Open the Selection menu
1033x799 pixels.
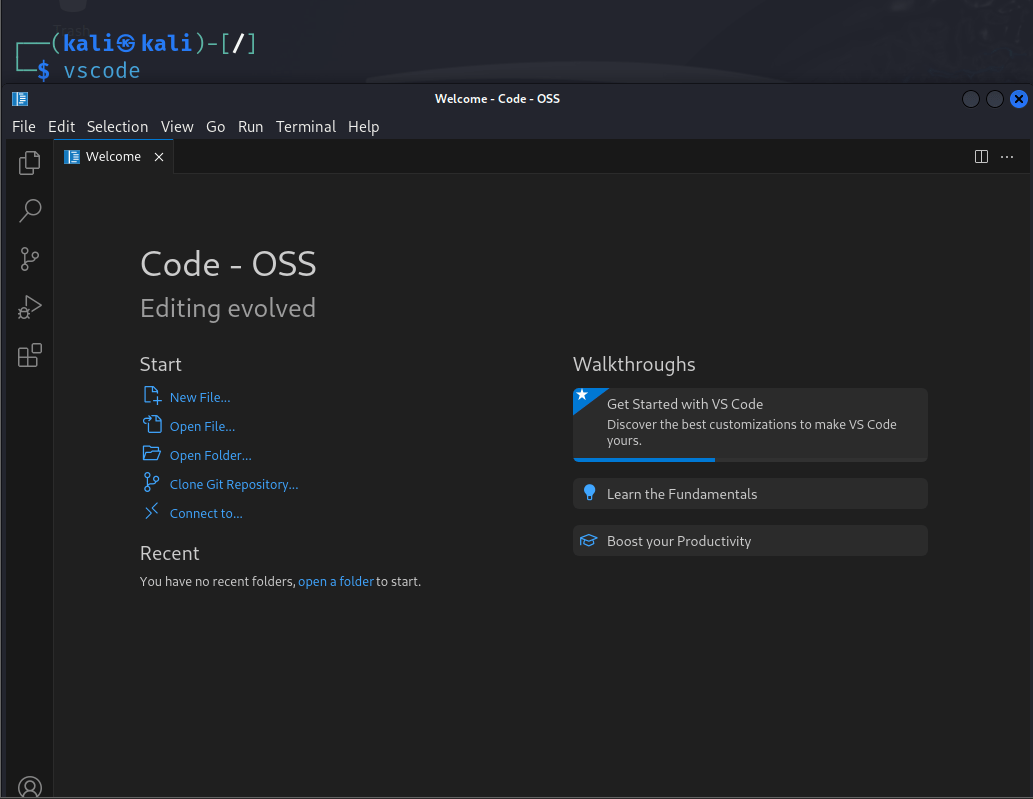tap(117, 126)
